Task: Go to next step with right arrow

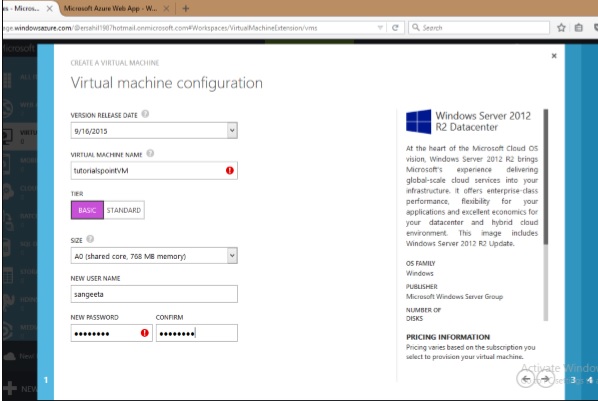Action: [x=546, y=379]
